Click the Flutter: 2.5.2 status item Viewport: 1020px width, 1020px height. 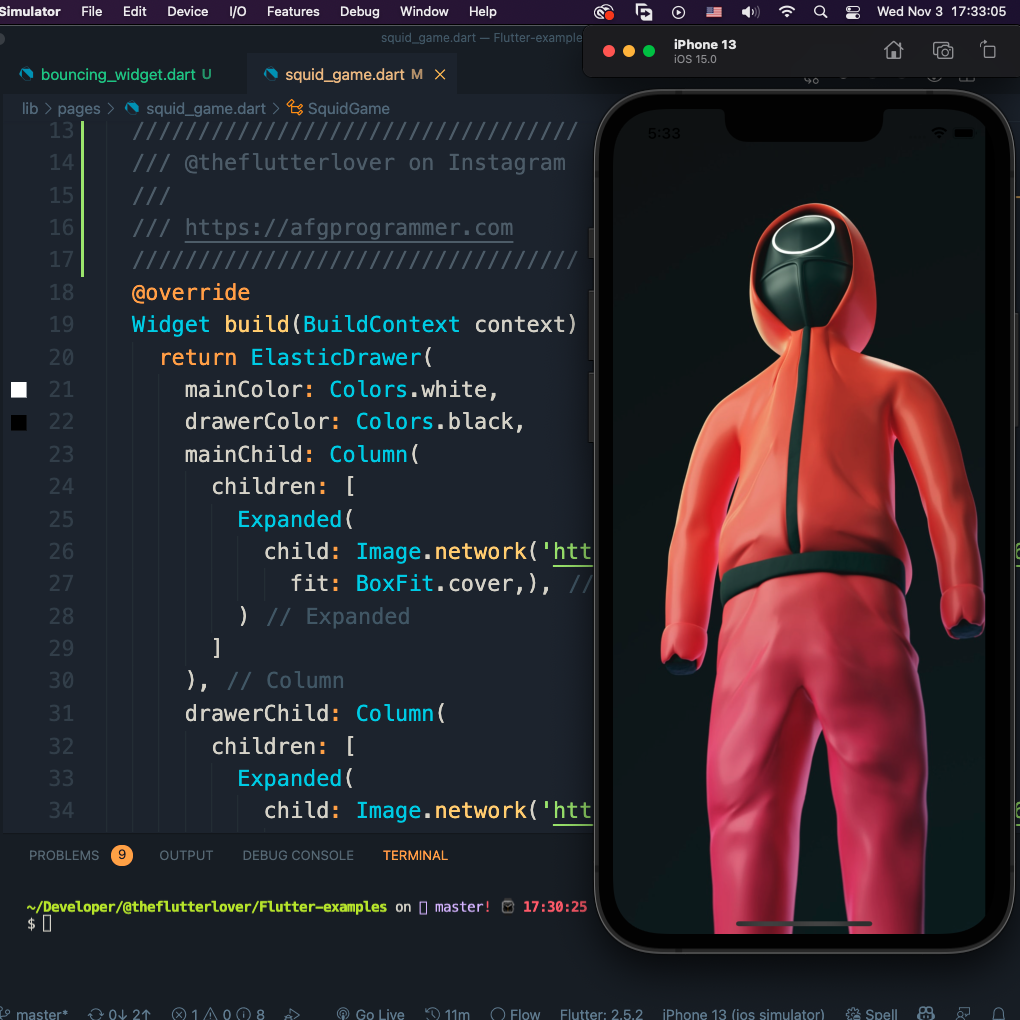(x=601, y=1013)
